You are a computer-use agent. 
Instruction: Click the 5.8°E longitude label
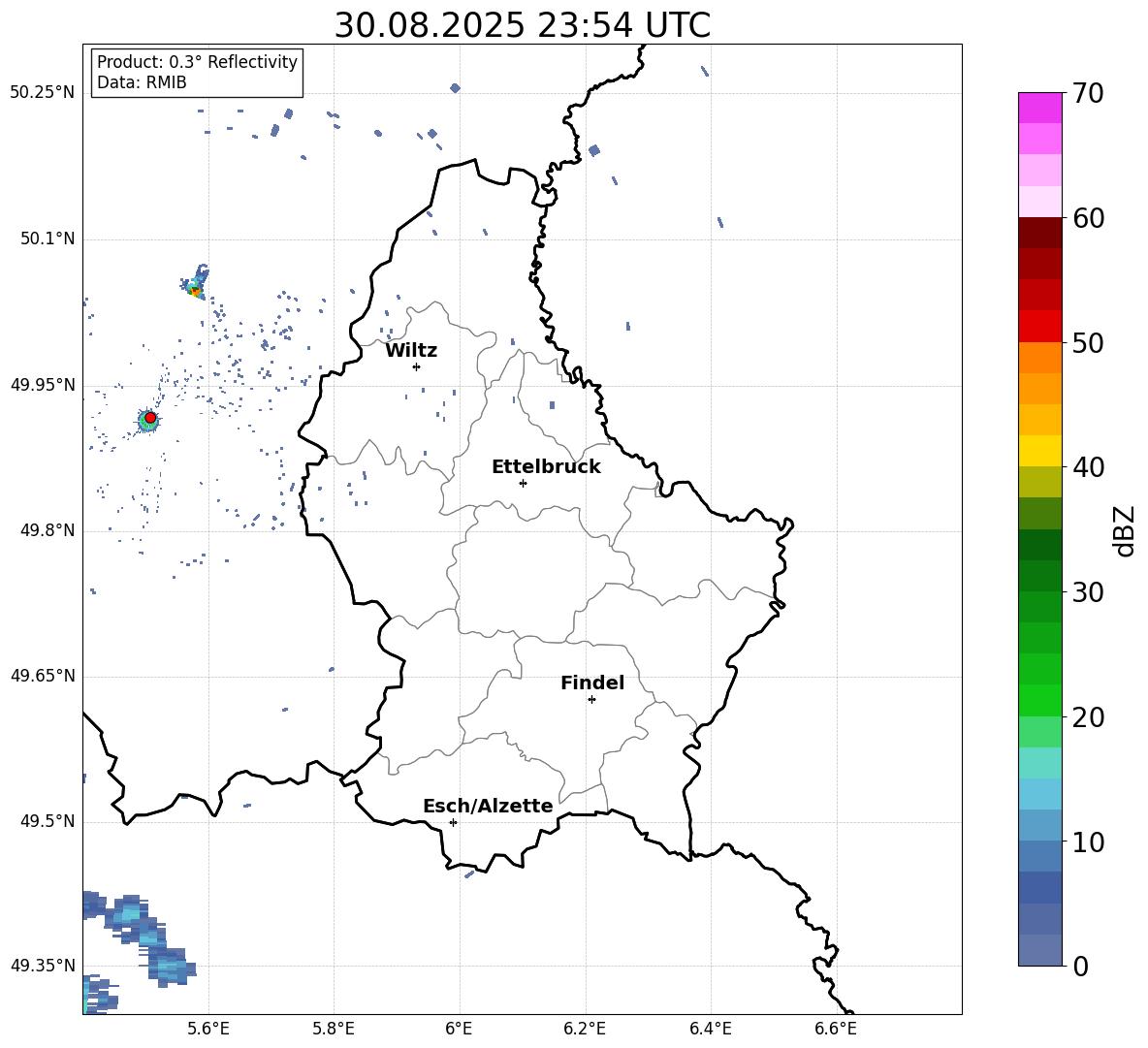point(334,1029)
